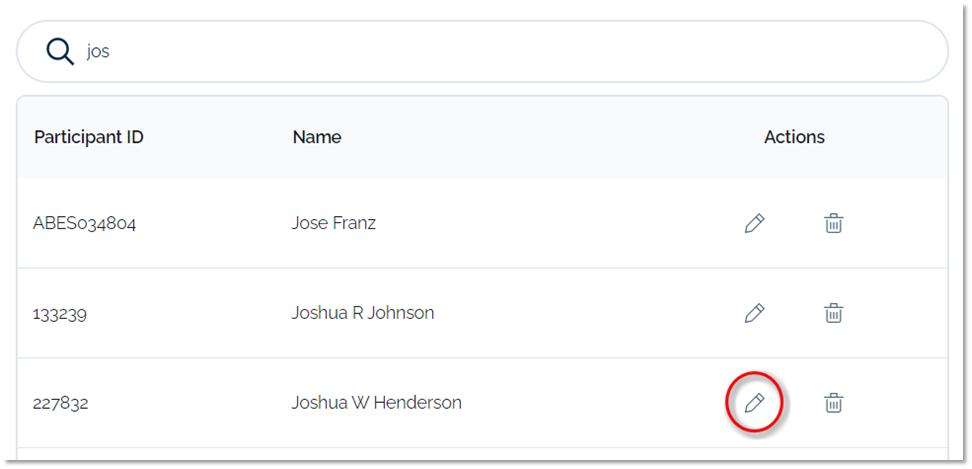
Task: Delete the participant with ID 133239
Action: pyautogui.click(x=833, y=313)
